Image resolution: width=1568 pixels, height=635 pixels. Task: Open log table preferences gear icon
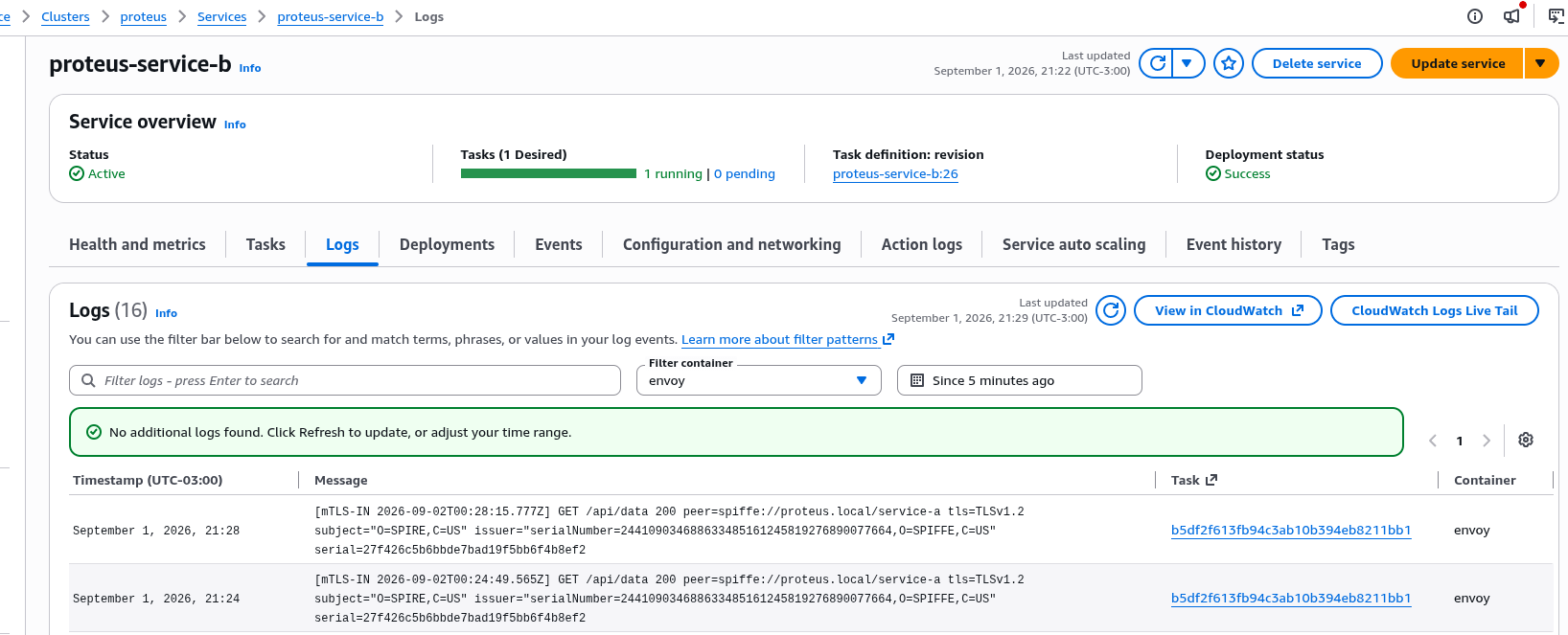[x=1526, y=440]
